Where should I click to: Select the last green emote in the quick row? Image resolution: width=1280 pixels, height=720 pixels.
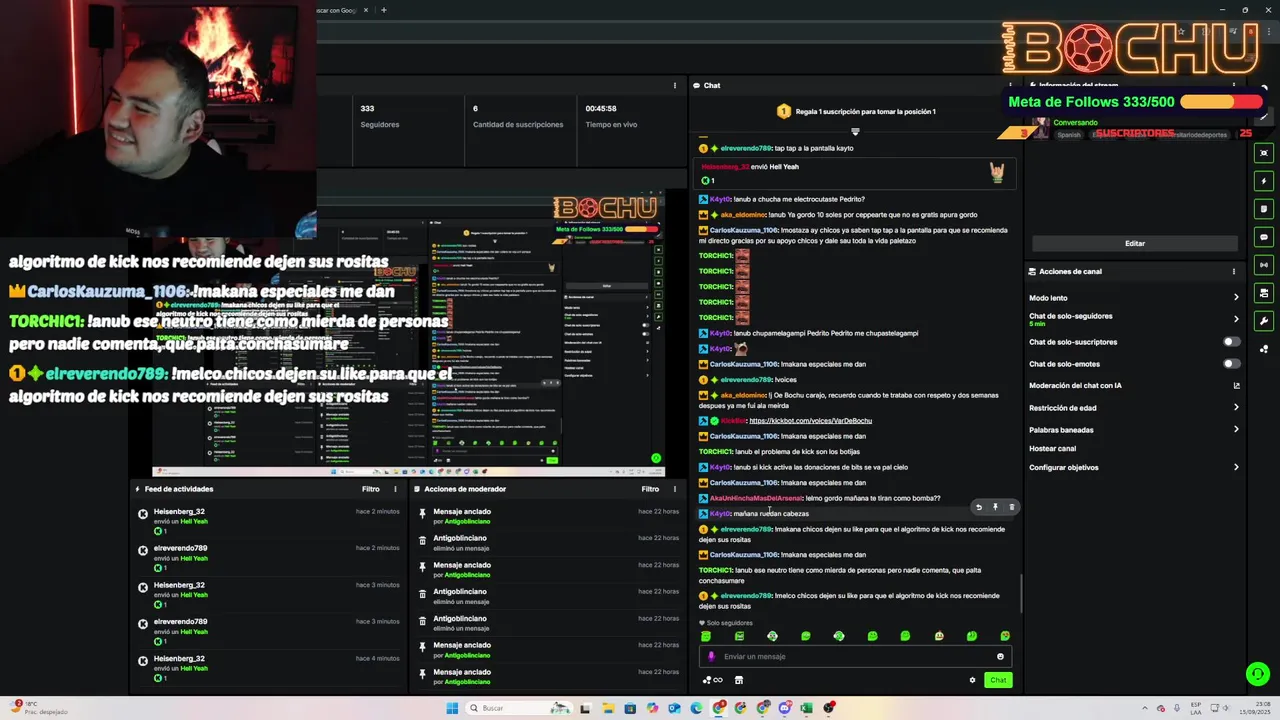click(1005, 636)
